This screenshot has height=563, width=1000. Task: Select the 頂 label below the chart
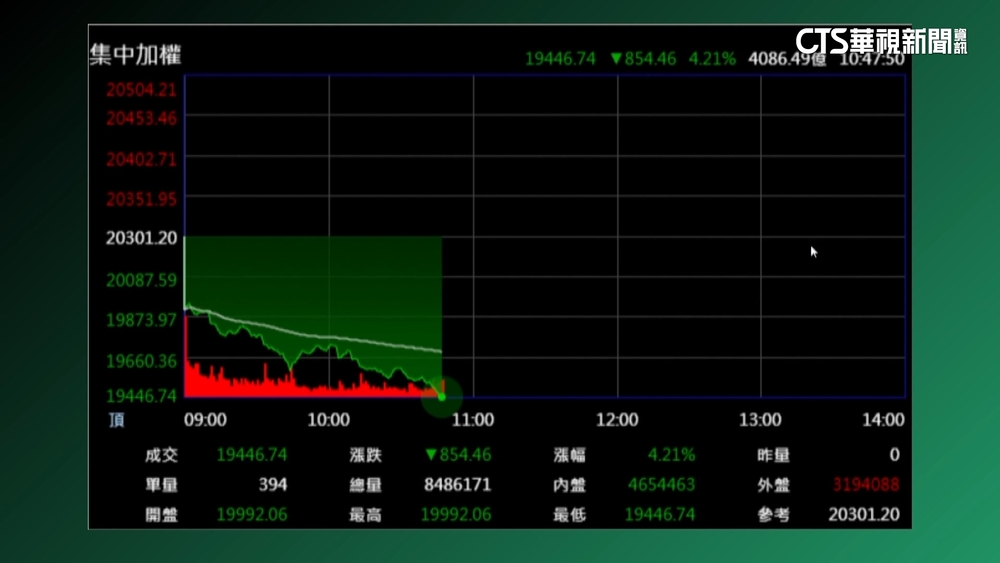coord(117,420)
